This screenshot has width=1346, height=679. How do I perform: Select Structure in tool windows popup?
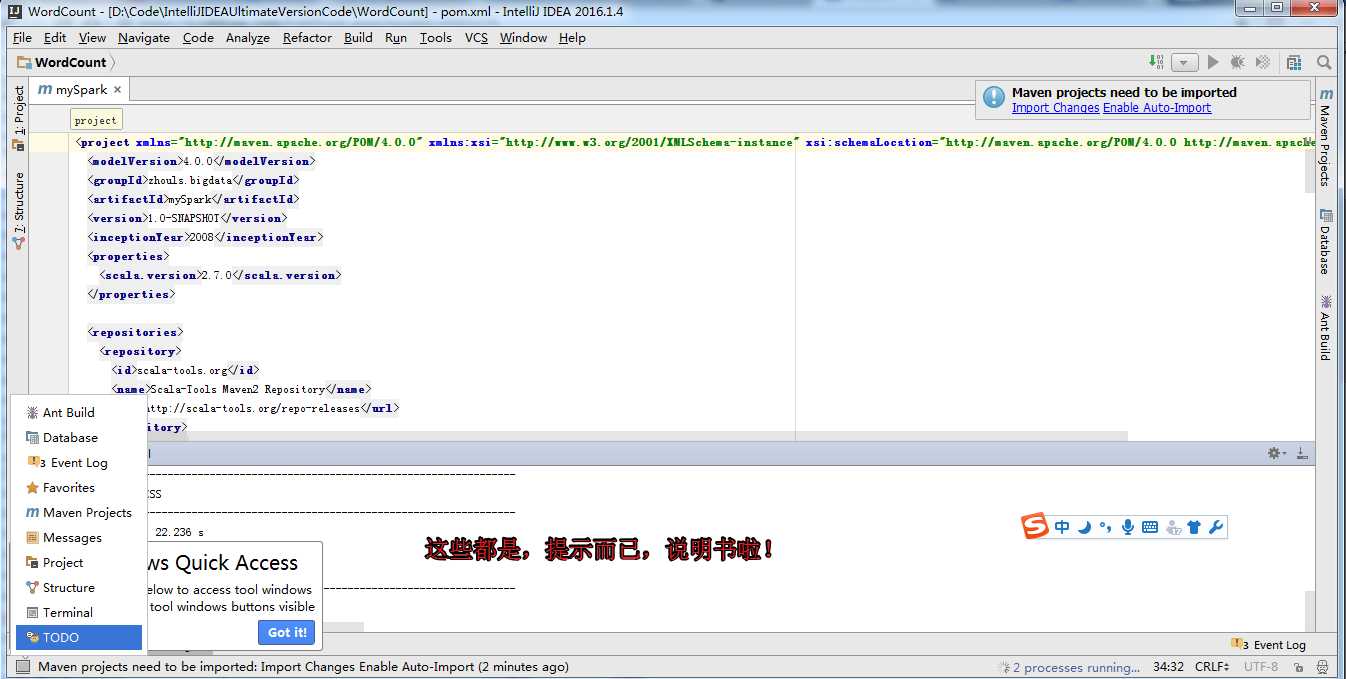(x=78, y=587)
